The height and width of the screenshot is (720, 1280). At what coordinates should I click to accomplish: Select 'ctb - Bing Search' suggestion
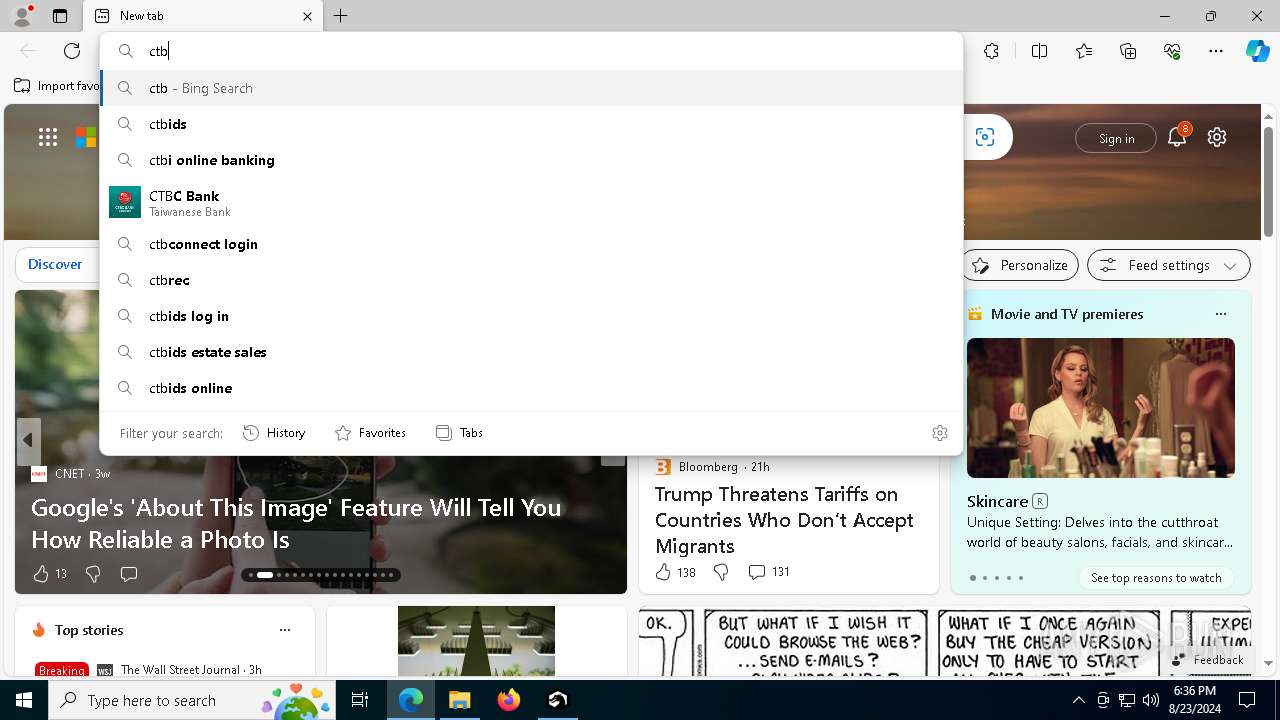click(531, 88)
